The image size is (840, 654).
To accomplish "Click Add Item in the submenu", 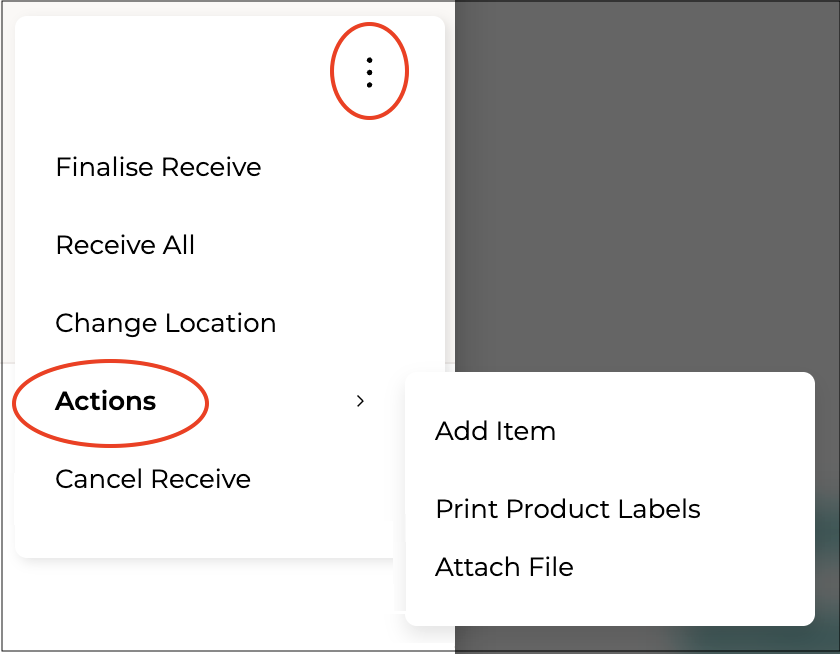I will (495, 431).
